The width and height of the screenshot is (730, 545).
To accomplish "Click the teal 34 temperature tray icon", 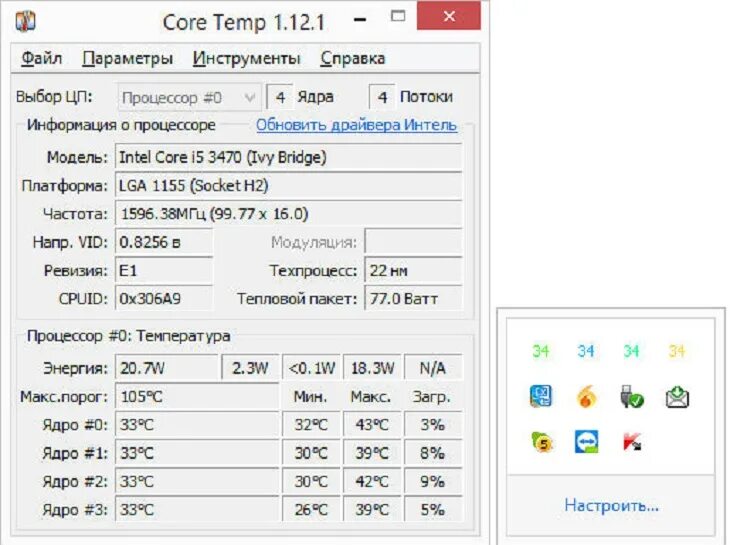I will click(x=631, y=351).
